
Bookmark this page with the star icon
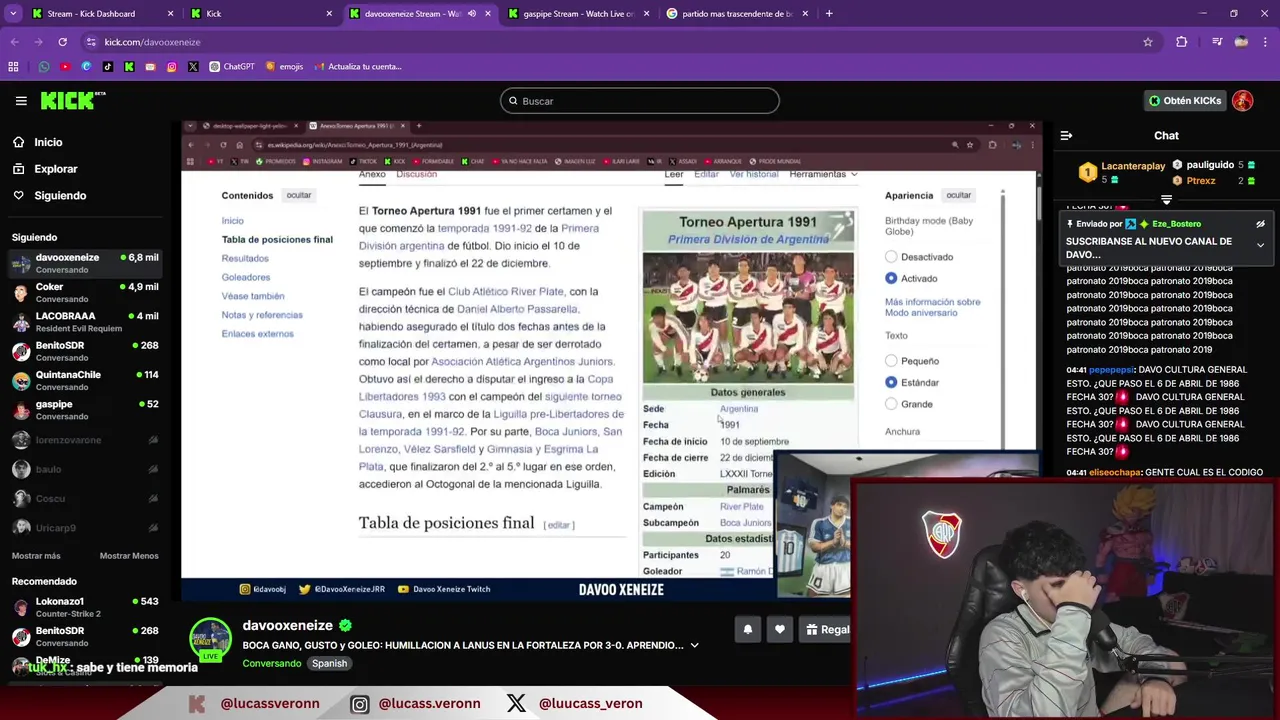(x=1148, y=42)
